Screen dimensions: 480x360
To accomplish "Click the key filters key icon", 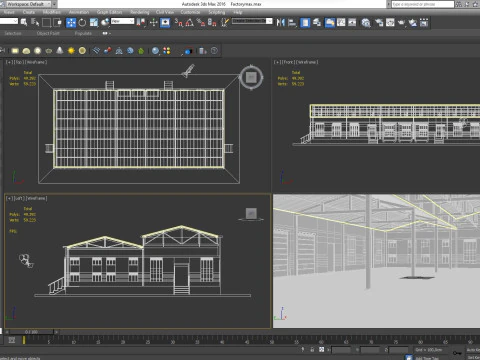I will (457, 353).
